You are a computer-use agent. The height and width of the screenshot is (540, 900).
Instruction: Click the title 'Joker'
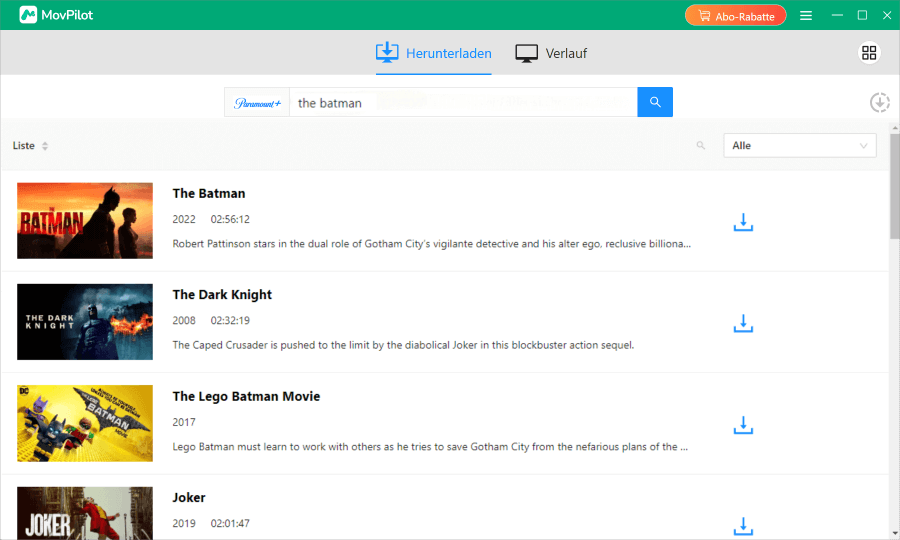[189, 498]
